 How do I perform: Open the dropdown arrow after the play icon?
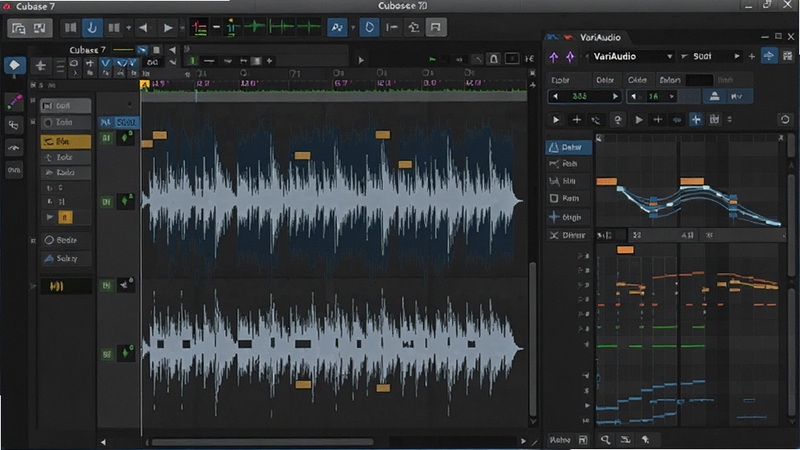coord(182,28)
